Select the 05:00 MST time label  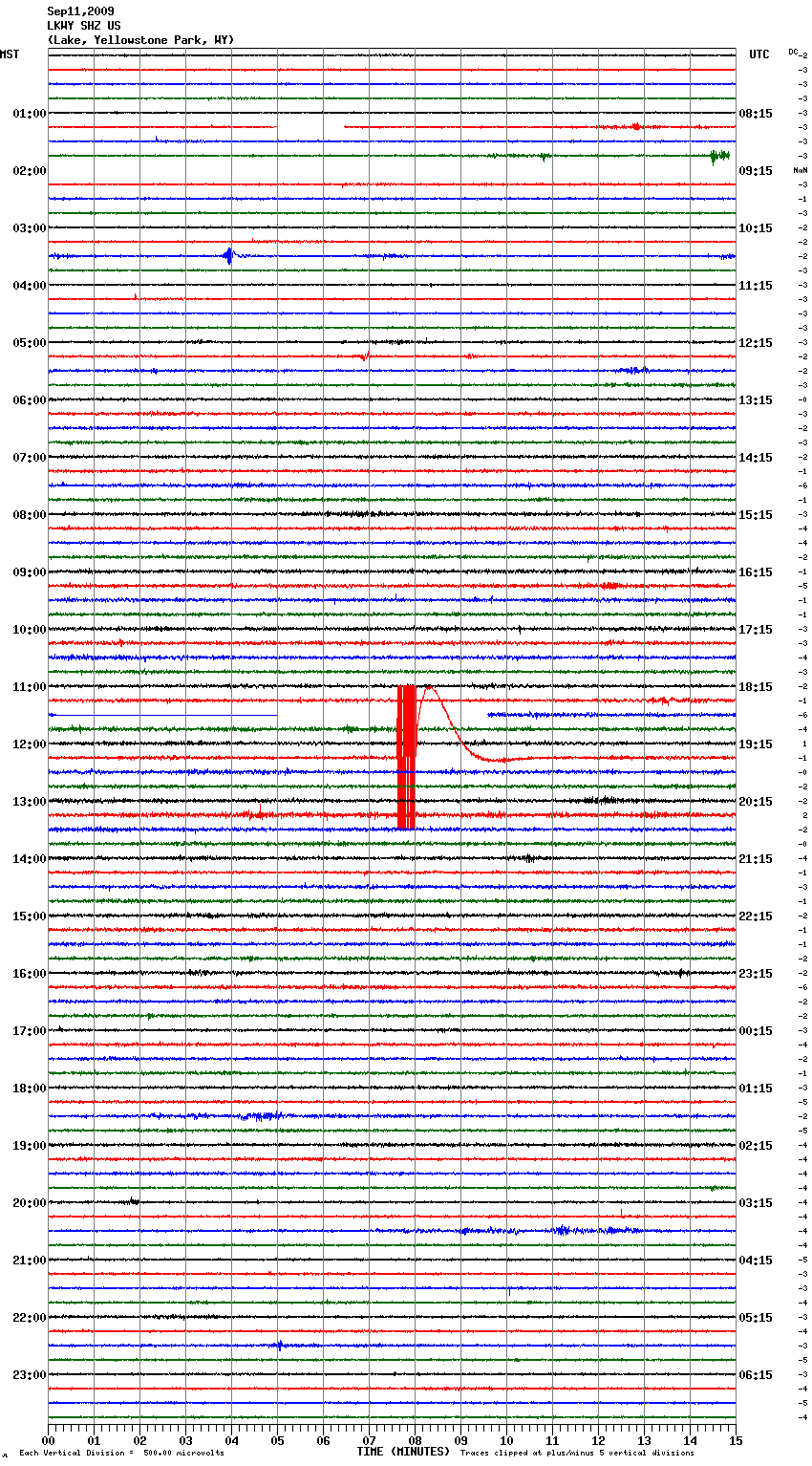tap(30, 343)
